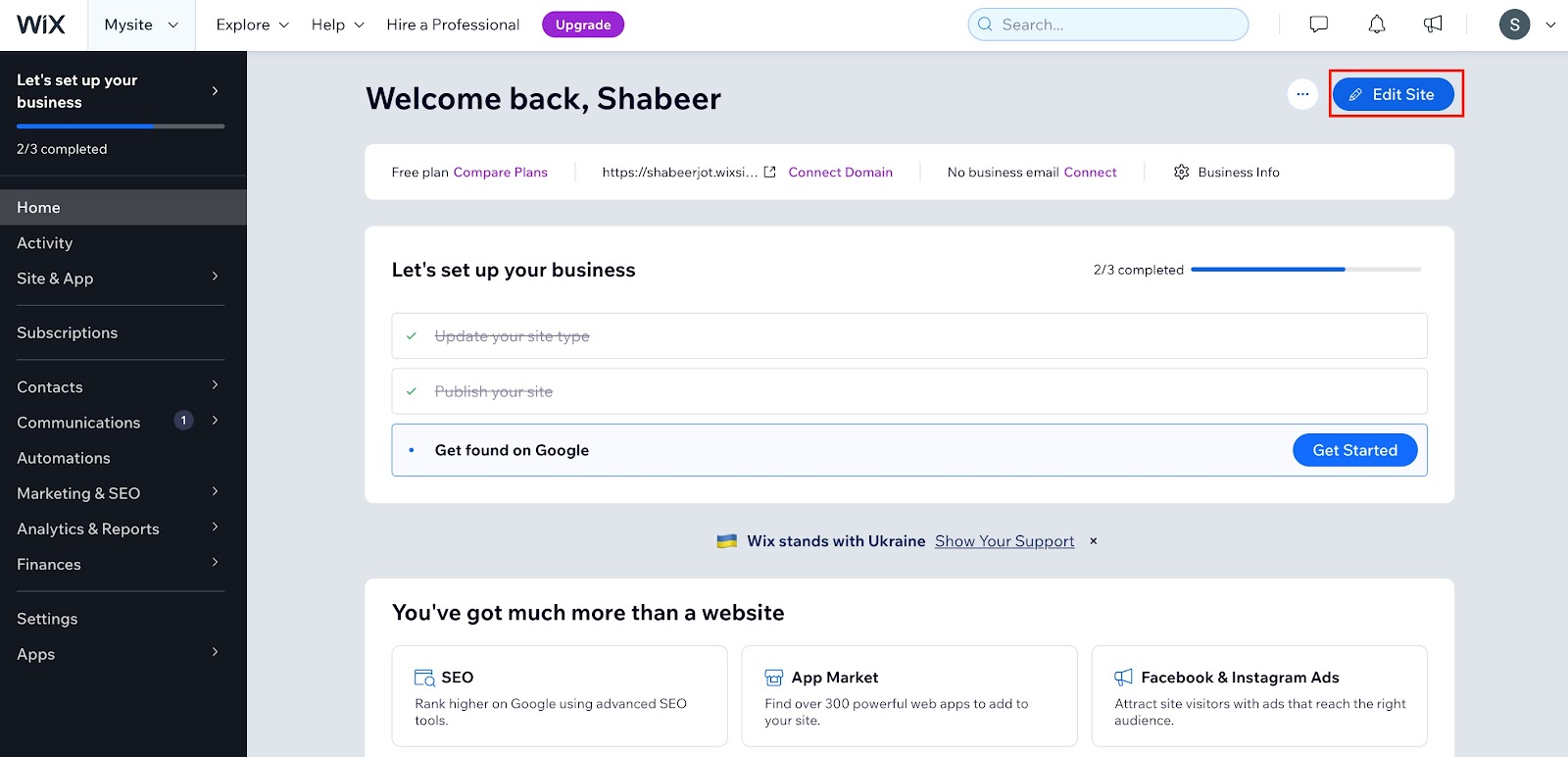Open the three-dot more actions button
Screen dimensions: 1568x757
click(x=1302, y=94)
